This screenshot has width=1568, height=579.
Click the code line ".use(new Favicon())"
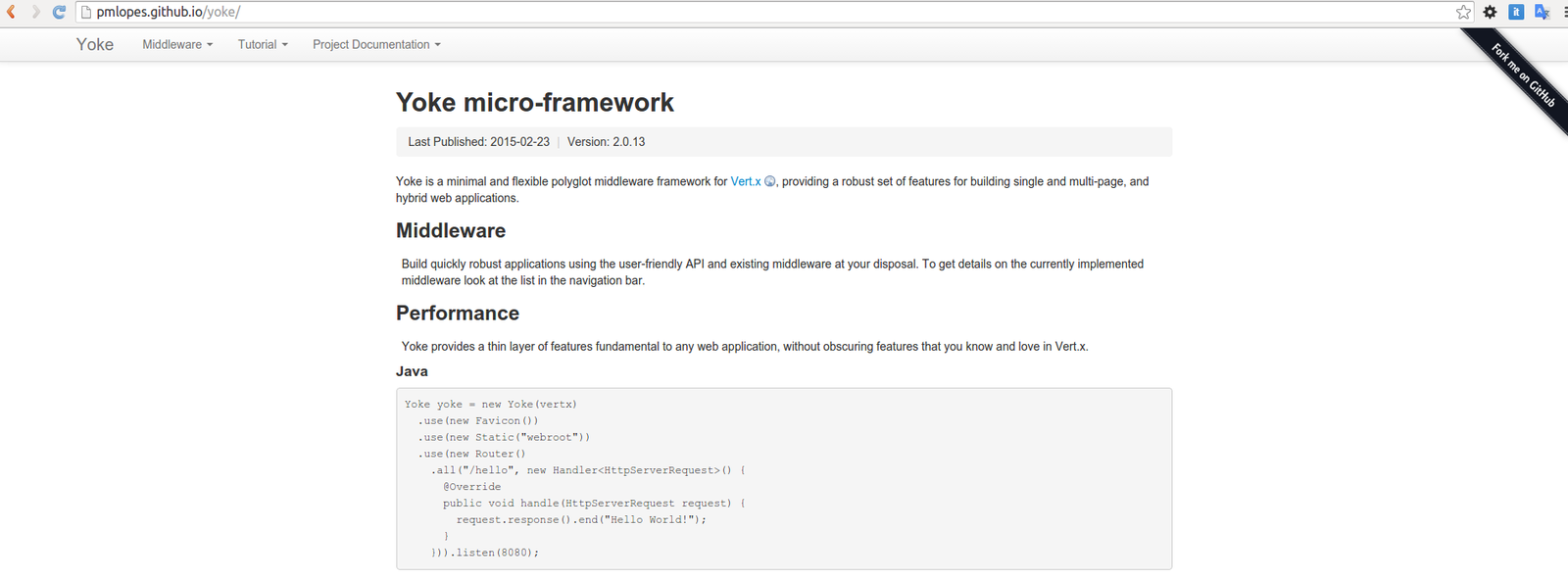(478, 420)
